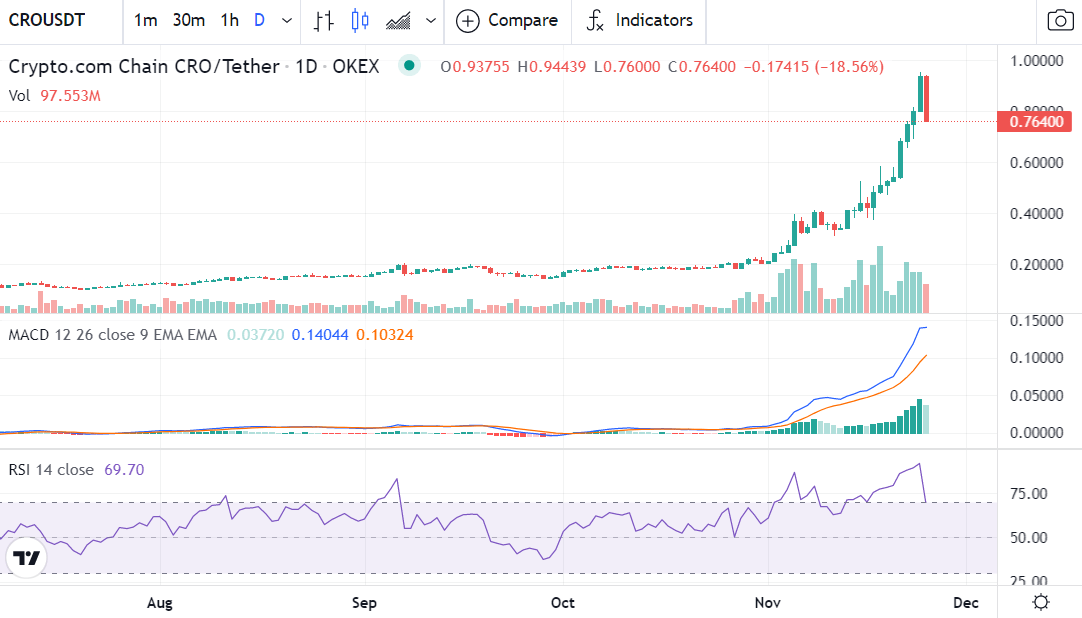This screenshot has width=1082, height=618.
Task: Click the Nov label on time axis
Action: (x=767, y=603)
